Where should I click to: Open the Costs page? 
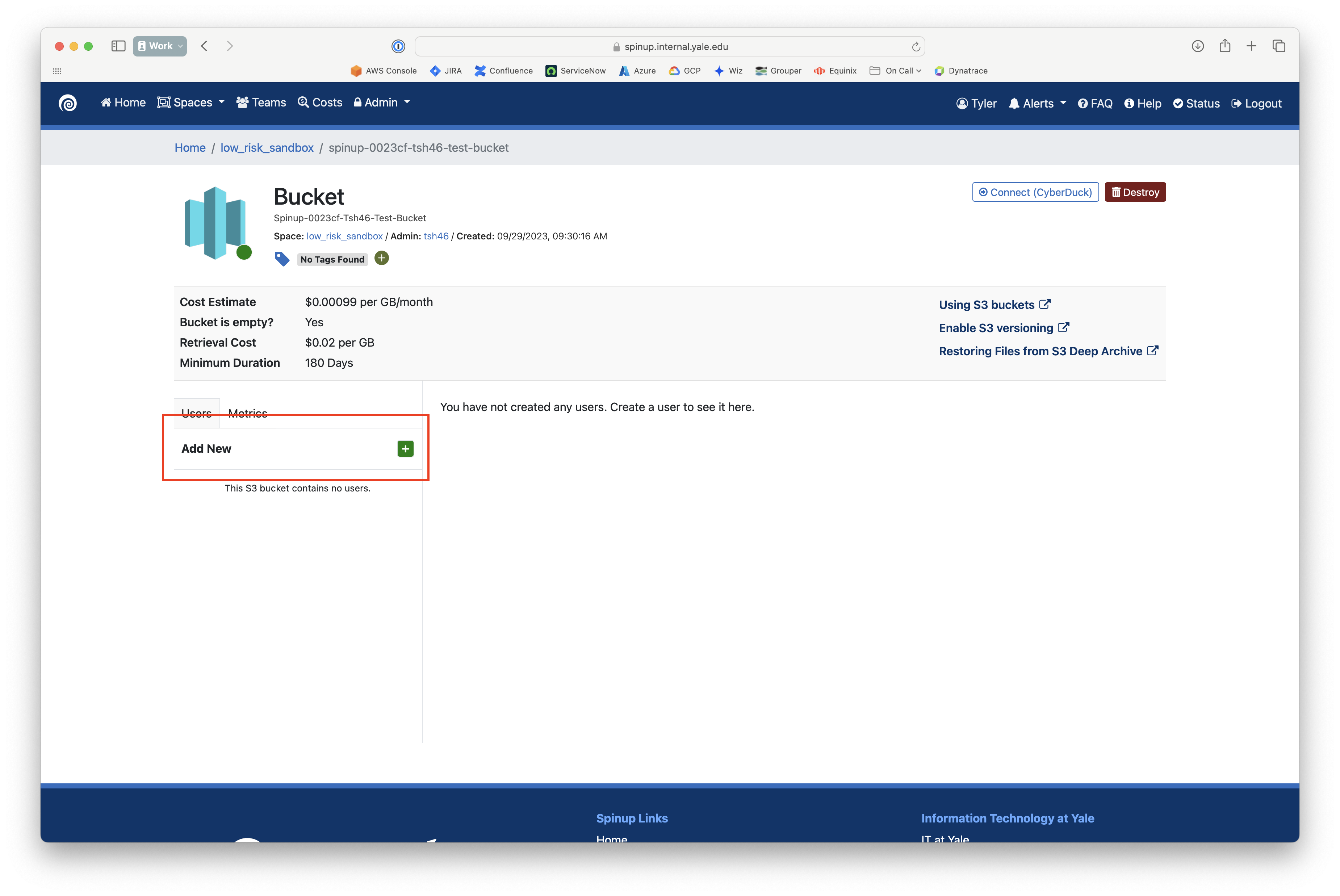pos(320,102)
